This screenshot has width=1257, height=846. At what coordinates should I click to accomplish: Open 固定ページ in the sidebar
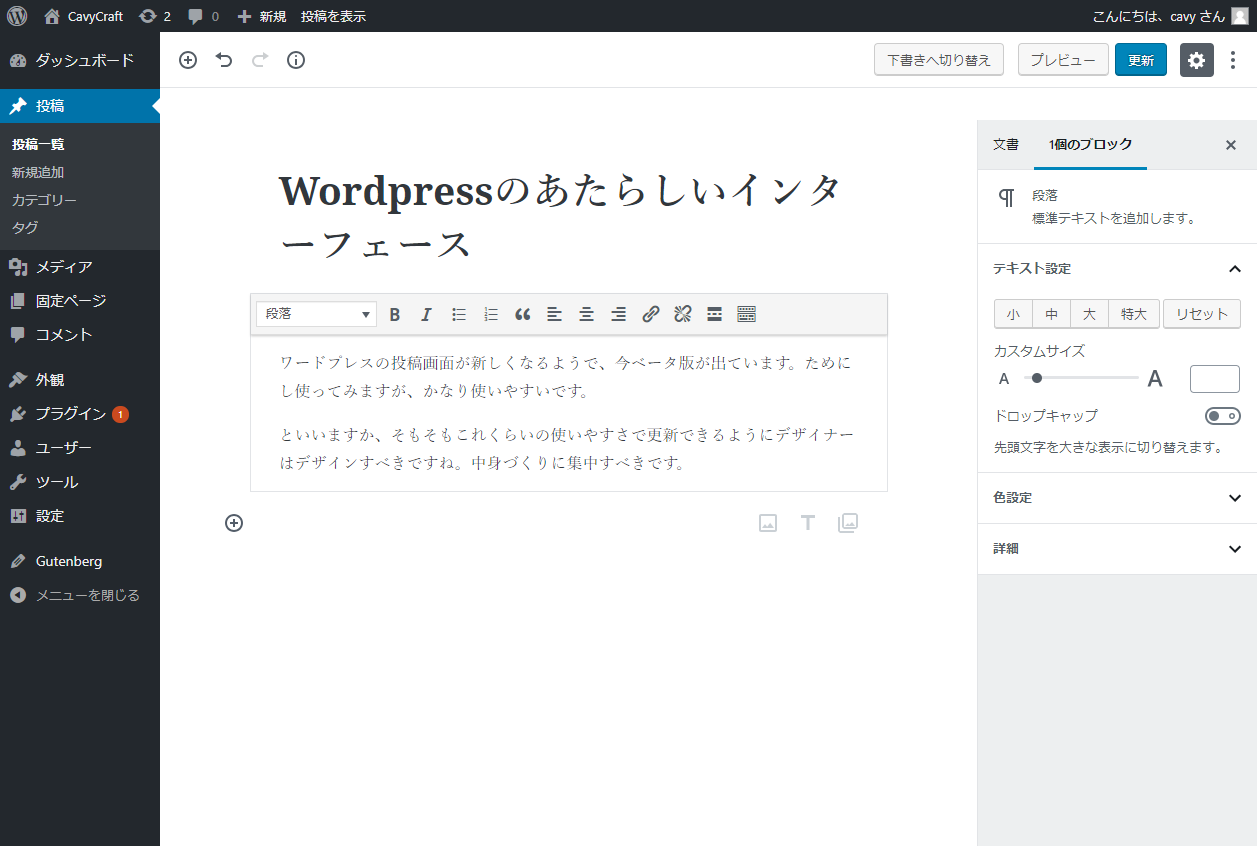[80, 301]
